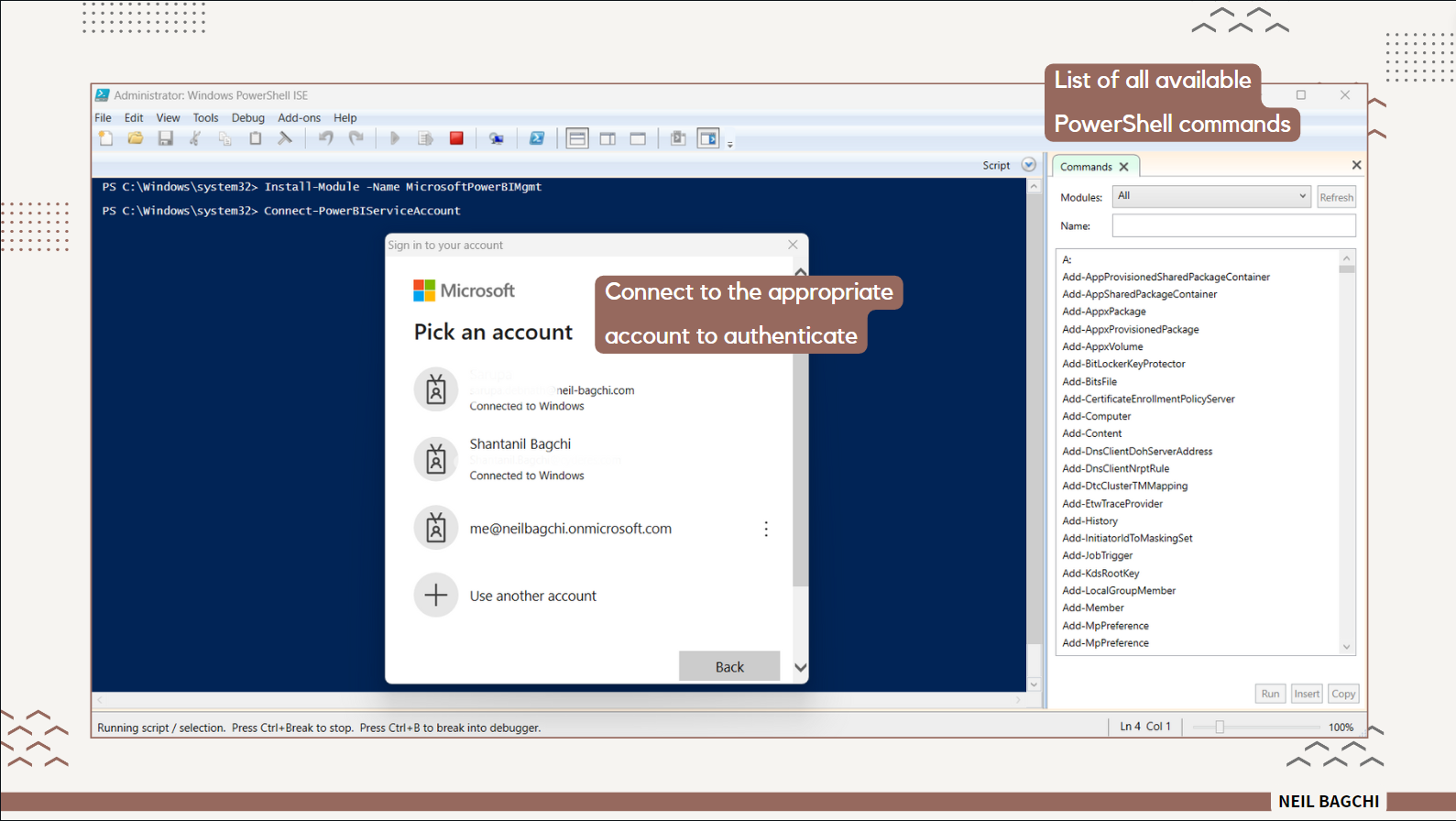The image size is (1456, 821).
Task: Open the File menu
Action: point(104,118)
